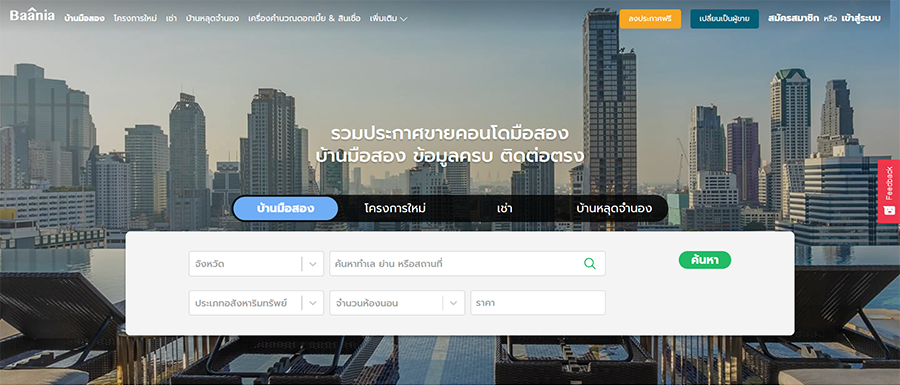Open the ประเภทอสังหาริมทรัพย์ dropdown
The height and width of the screenshot is (385, 900).
256,303
